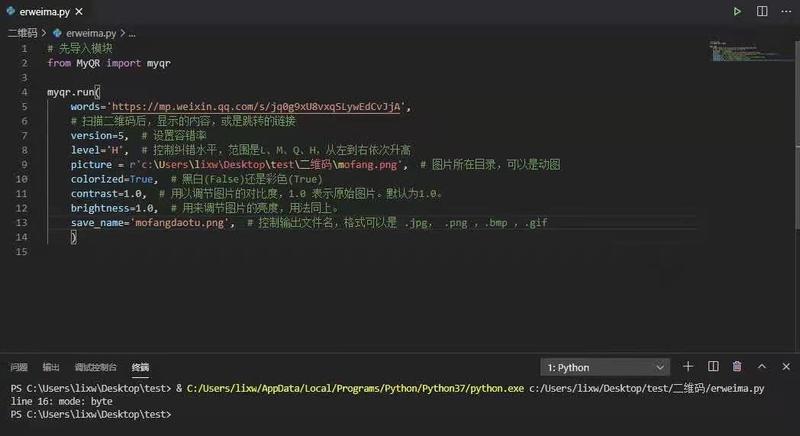Click the python.exe path in terminal
The image size is (800, 436).
(355, 388)
